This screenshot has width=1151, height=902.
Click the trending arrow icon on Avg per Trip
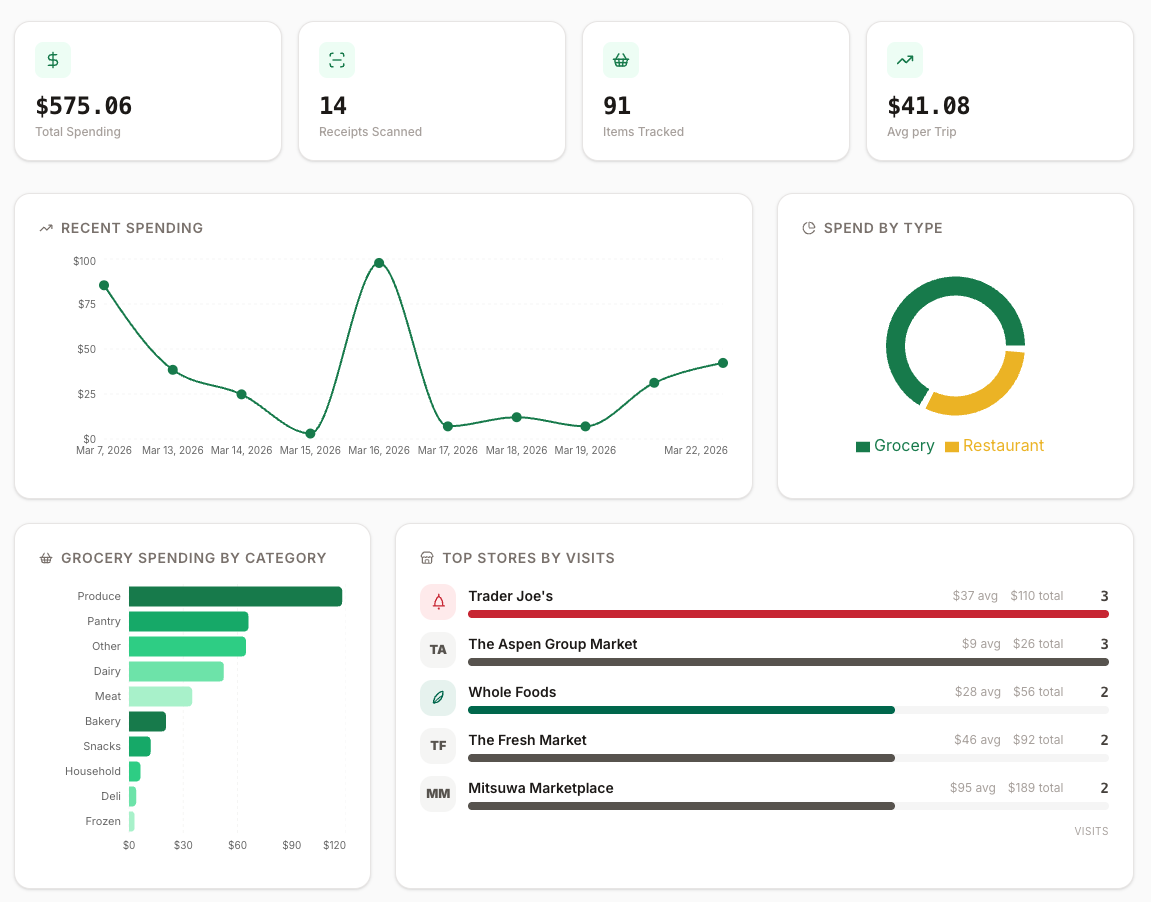tap(904, 60)
